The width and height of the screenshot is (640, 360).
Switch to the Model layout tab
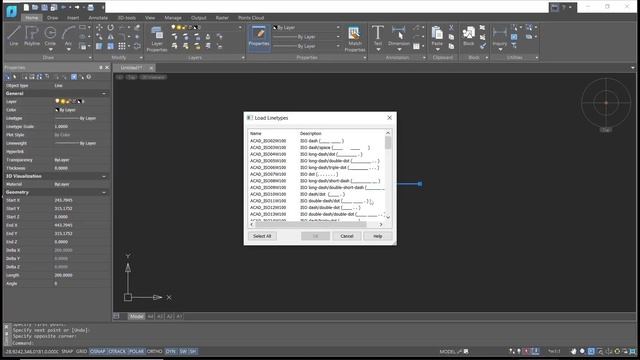point(136,316)
